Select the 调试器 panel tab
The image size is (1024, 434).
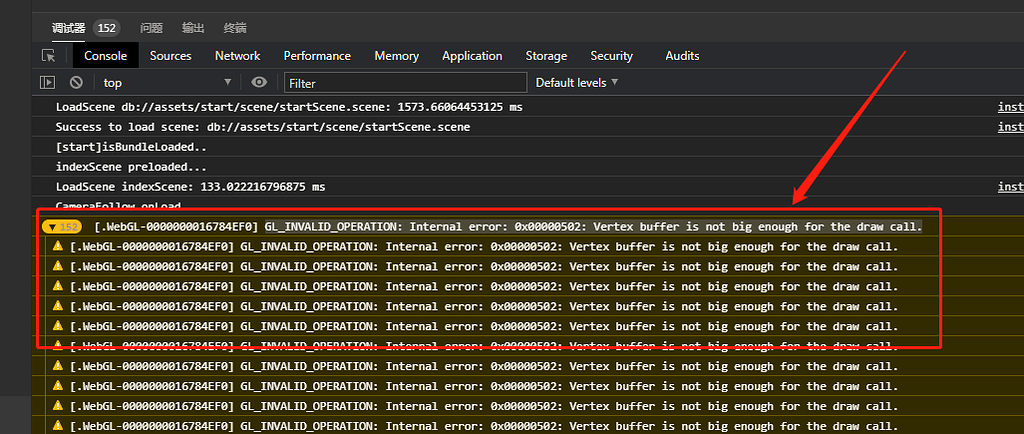[69, 28]
